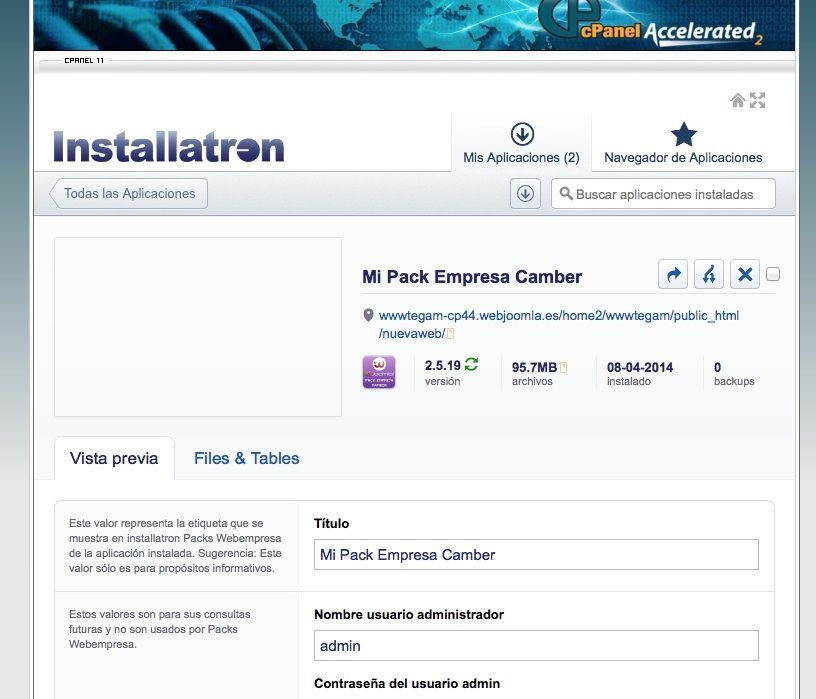816x699 pixels.
Task: Click the small icon beside 95.7MB
Action: [x=563, y=367]
